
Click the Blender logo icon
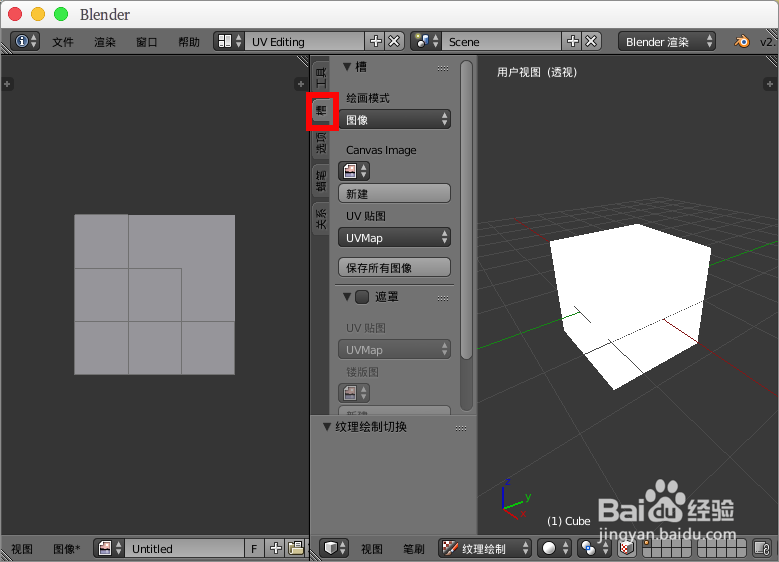pos(742,41)
